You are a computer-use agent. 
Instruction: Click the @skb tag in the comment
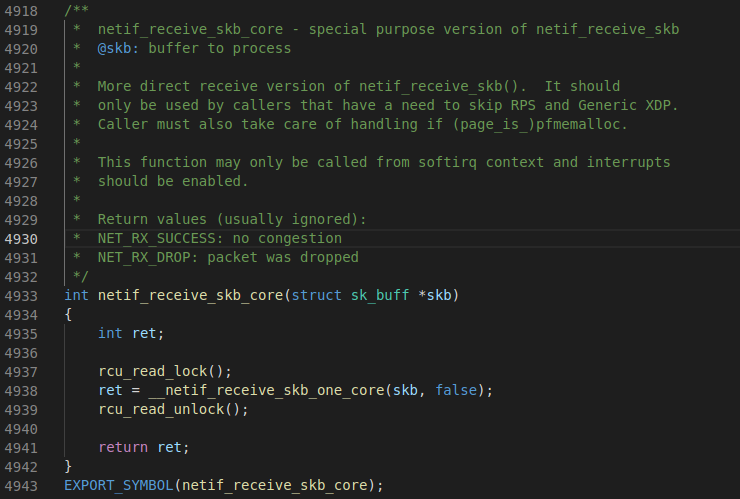click(114, 48)
